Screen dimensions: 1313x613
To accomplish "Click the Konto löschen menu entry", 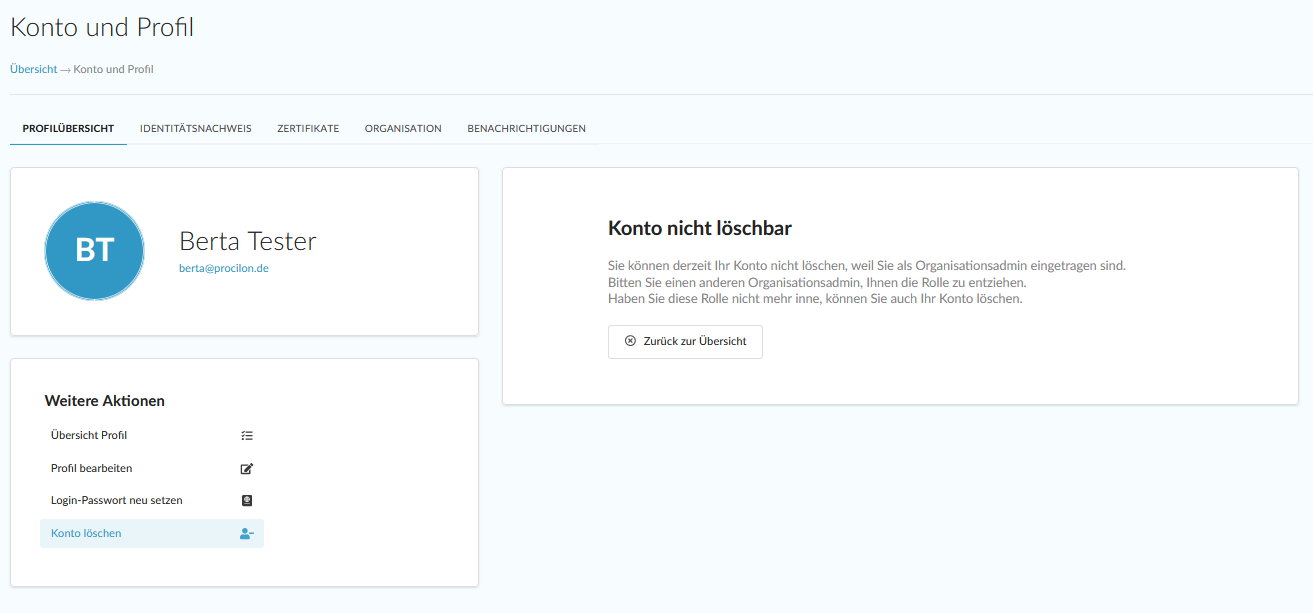I will (86, 534).
